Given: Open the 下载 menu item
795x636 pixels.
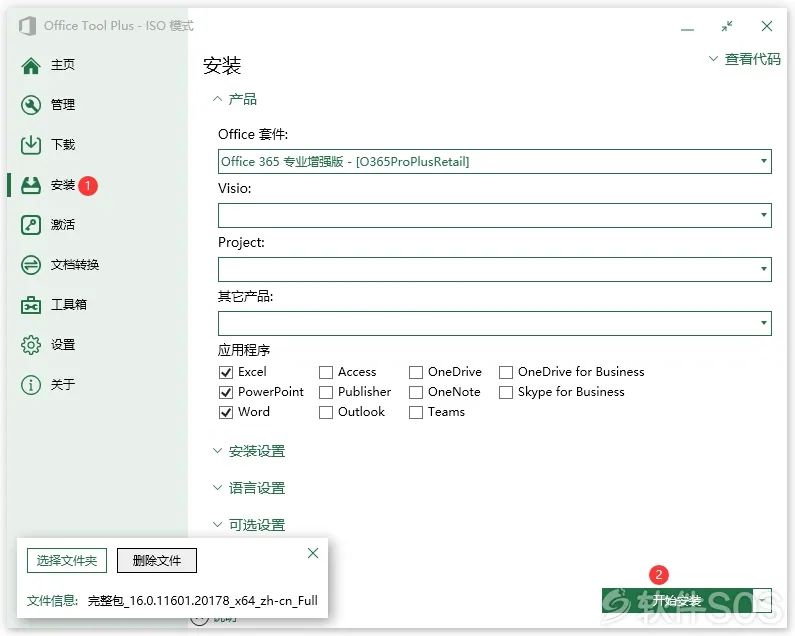Looking at the screenshot, I should 63,145.
